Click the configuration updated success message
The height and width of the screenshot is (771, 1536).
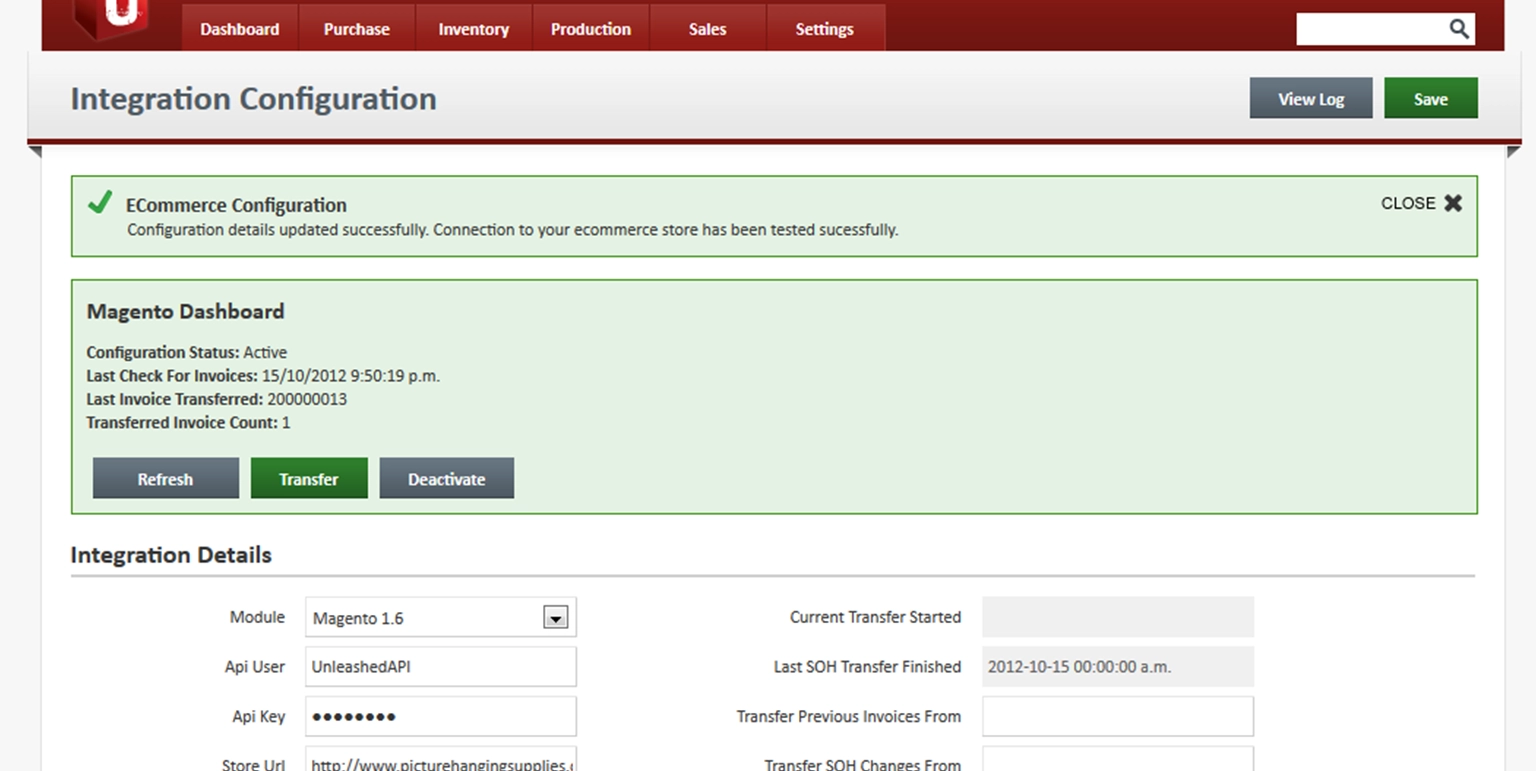(x=513, y=230)
